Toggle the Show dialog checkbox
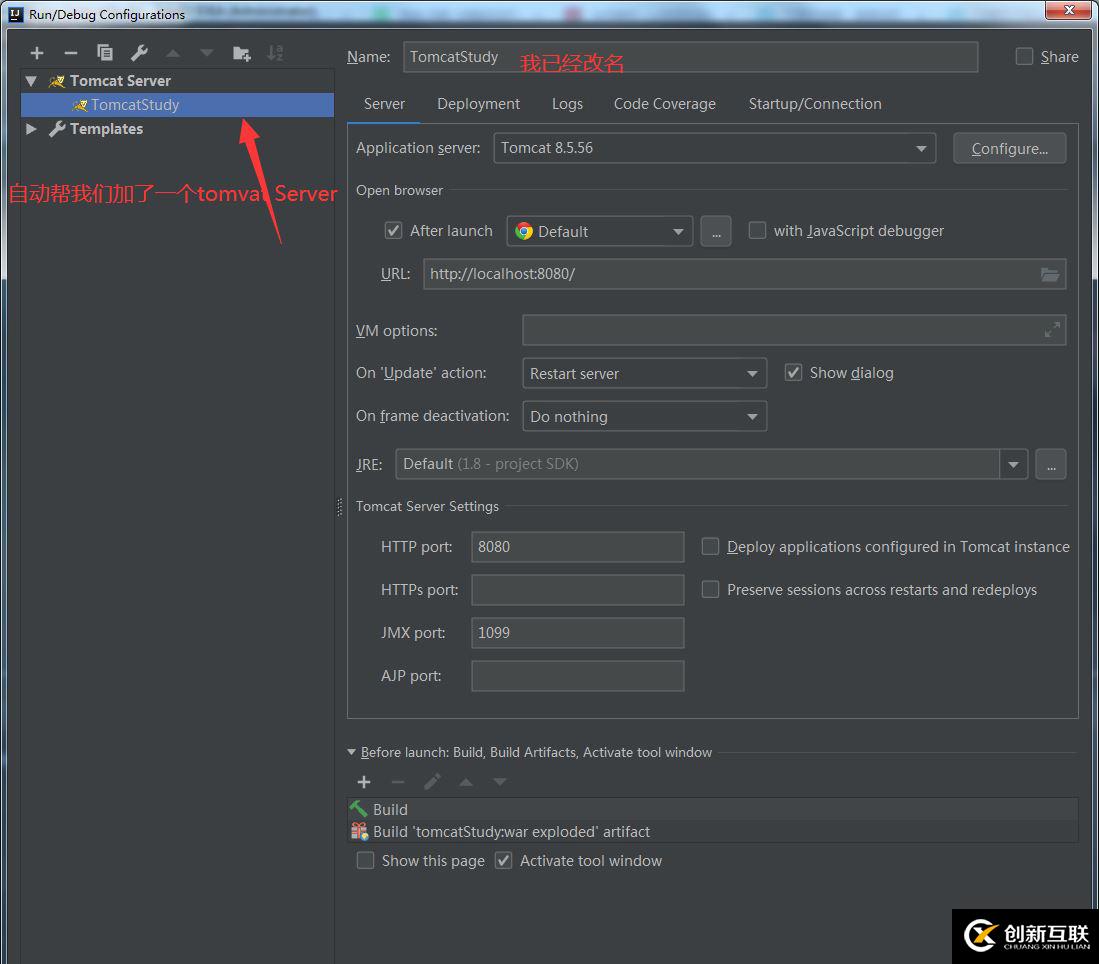 (x=793, y=373)
